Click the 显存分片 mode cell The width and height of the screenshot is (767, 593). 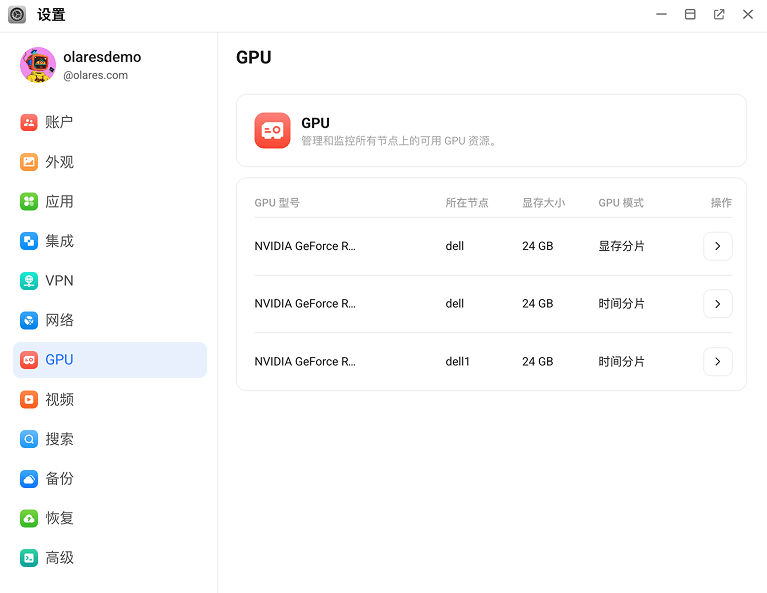tap(621, 246)
